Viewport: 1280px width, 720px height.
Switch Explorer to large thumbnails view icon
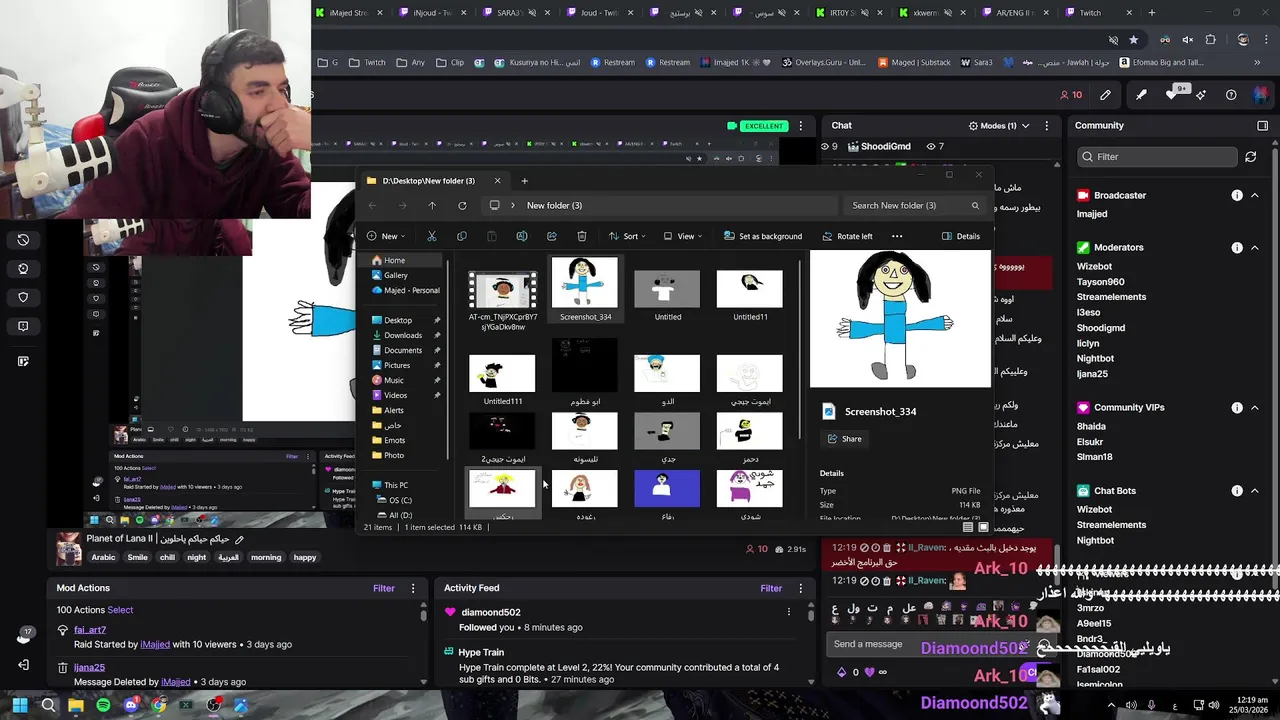point(983,527)
